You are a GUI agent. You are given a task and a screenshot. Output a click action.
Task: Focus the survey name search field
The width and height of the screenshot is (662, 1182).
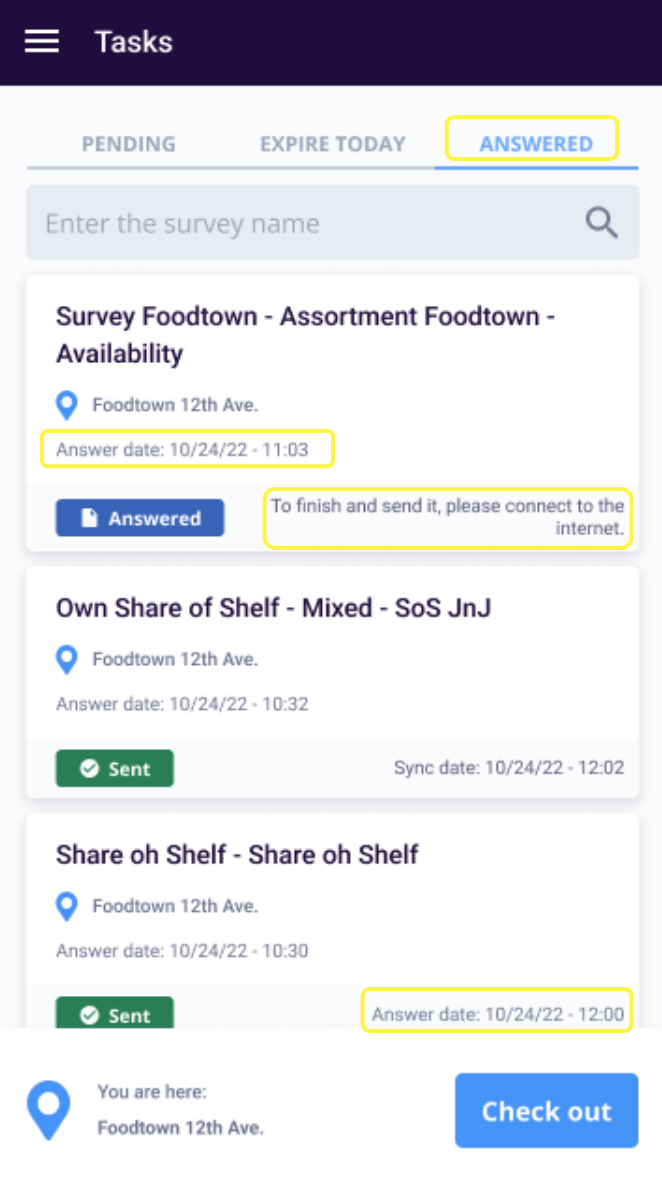click(300, 222)
